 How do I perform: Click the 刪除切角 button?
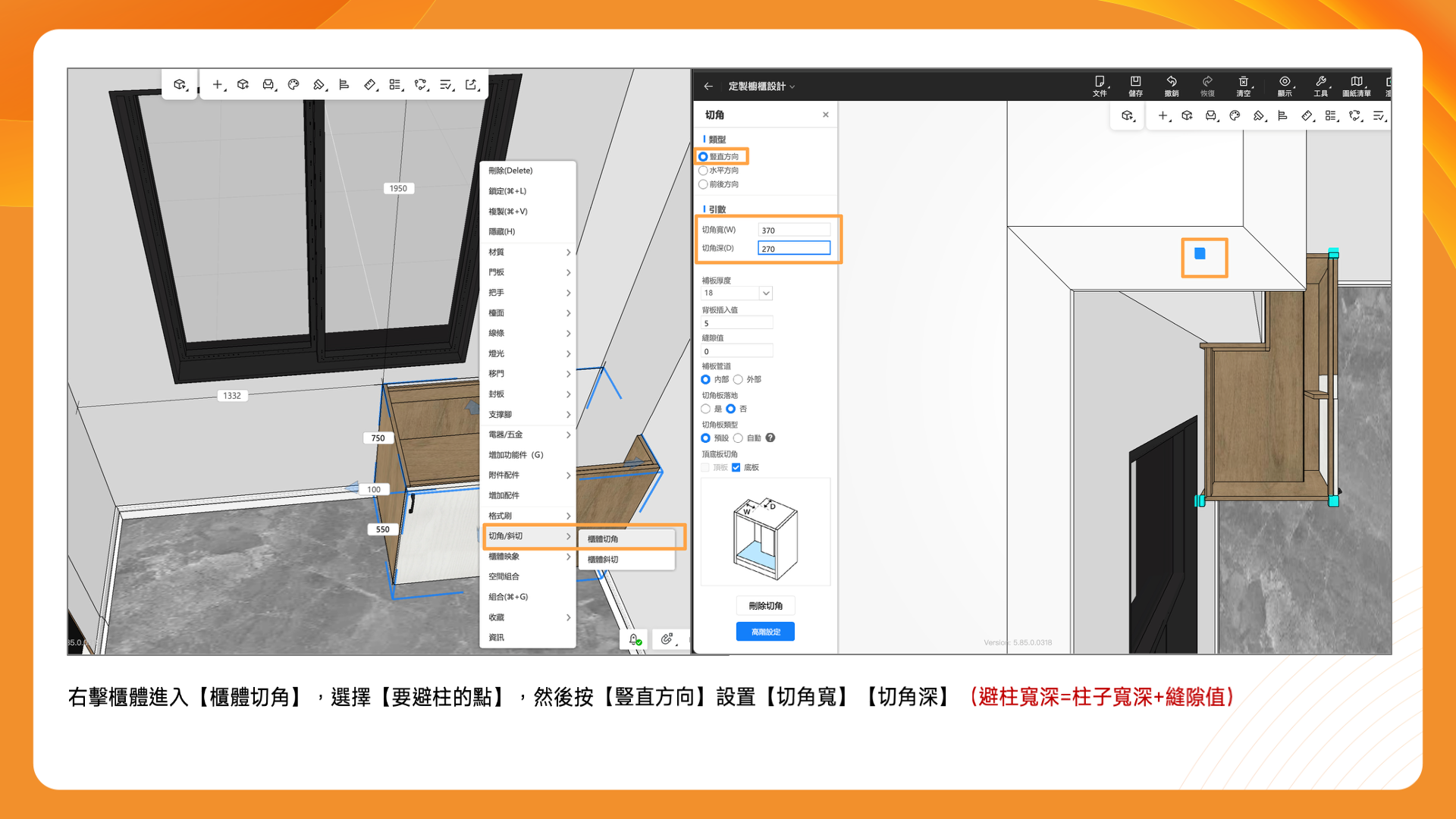[x=765, y=605]
